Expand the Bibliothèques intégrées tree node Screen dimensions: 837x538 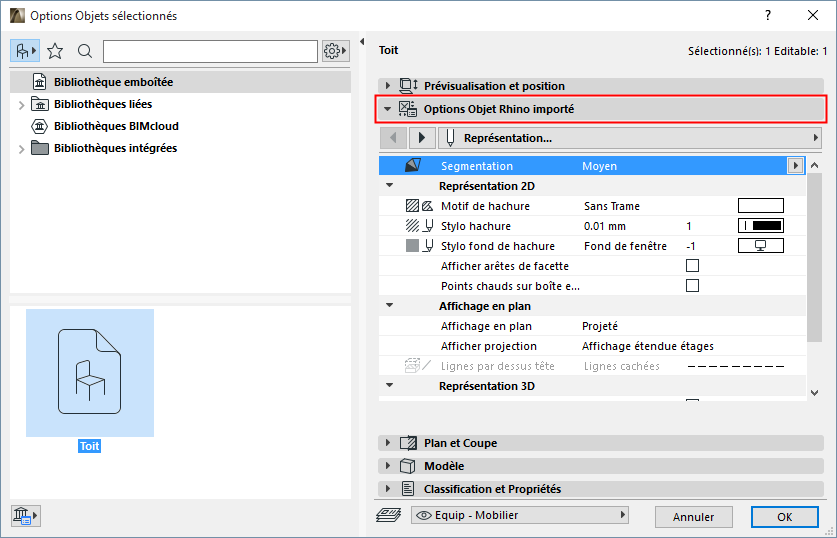[x=21, y=149]
